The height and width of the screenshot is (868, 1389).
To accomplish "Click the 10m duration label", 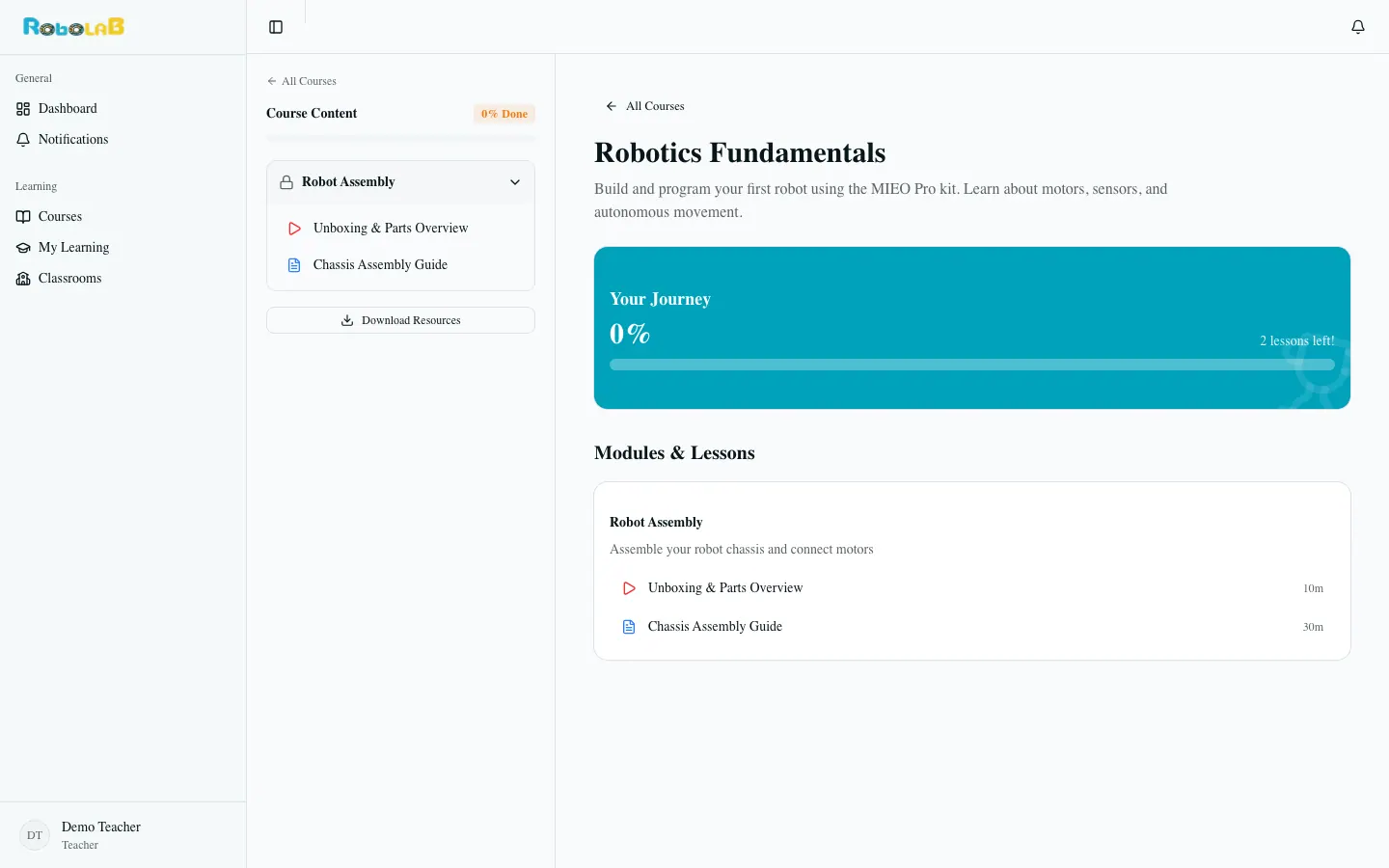I will pos(1313,588).
